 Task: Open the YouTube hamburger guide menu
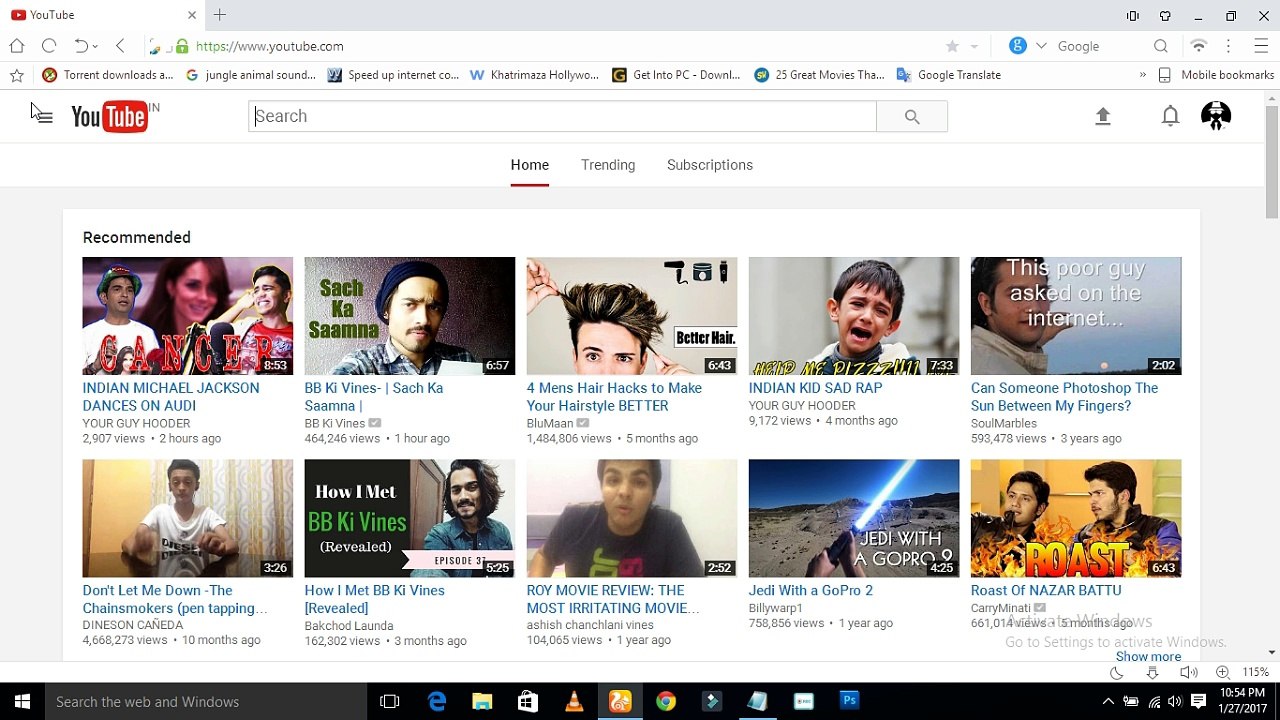42,116
